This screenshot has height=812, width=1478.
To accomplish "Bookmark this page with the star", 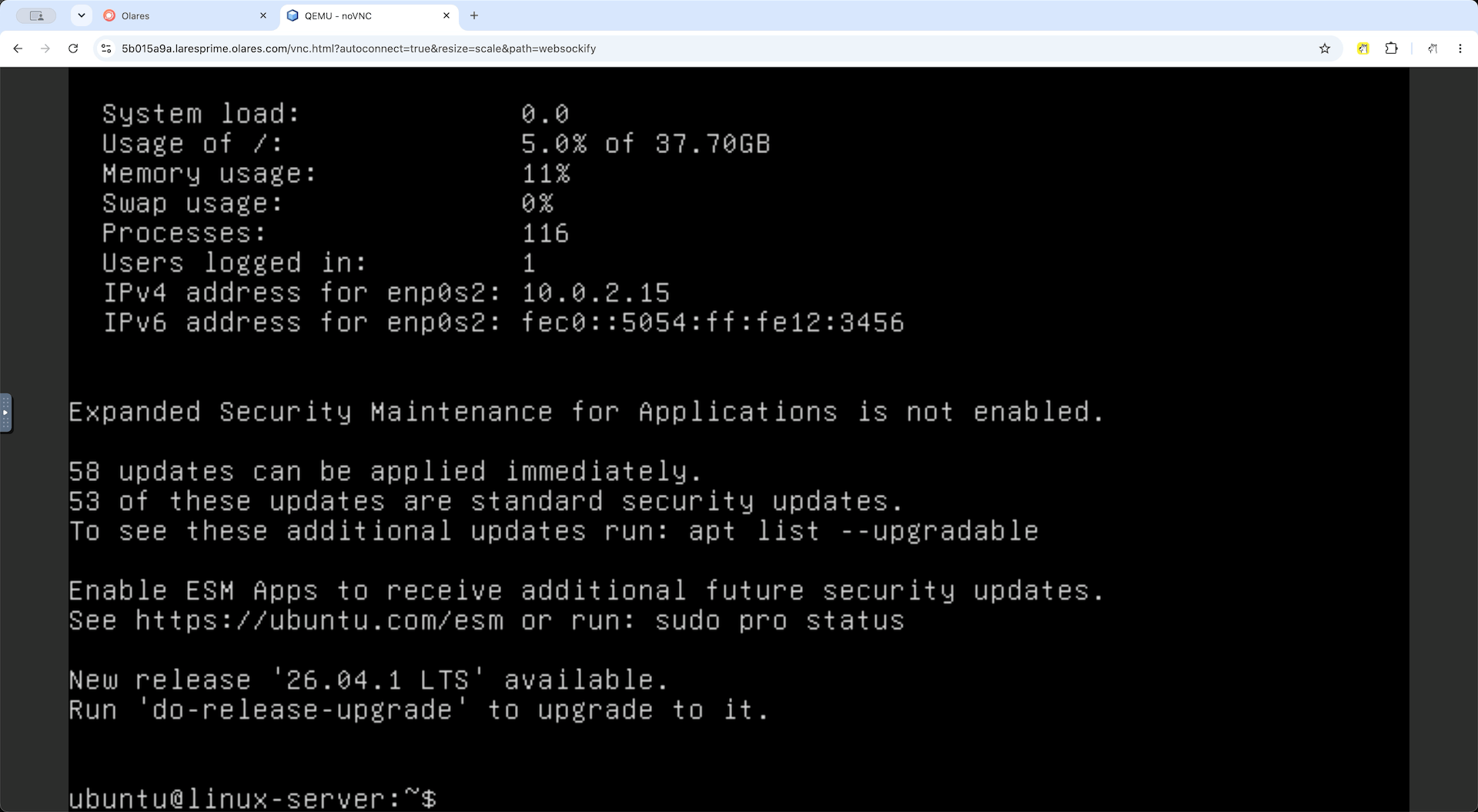I will (1325, 48).
